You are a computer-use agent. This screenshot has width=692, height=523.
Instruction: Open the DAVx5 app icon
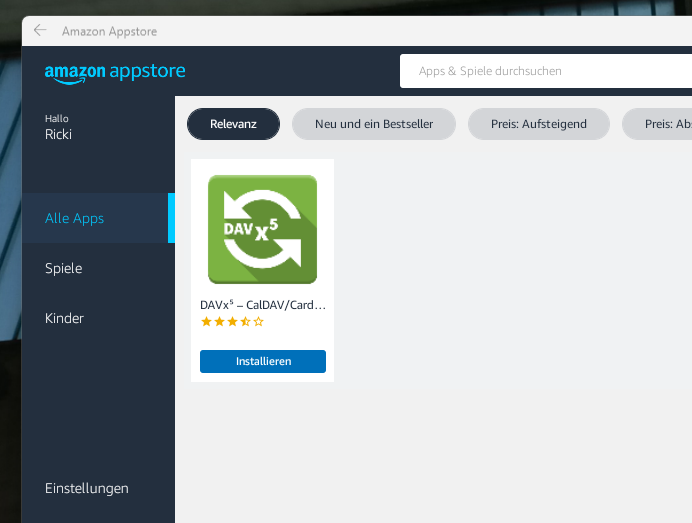(x=263, y=230)
